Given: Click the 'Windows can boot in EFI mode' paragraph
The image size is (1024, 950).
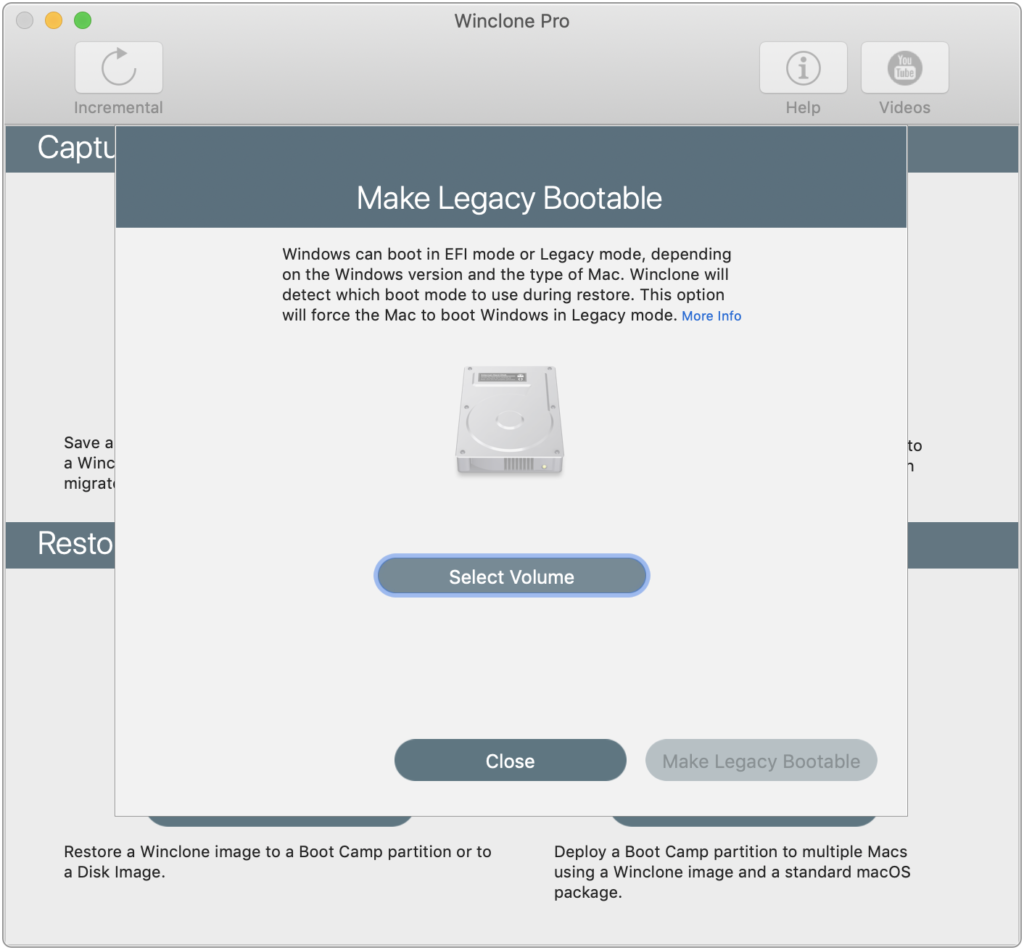Looking at the screenshot, I should tap(511, 285).
